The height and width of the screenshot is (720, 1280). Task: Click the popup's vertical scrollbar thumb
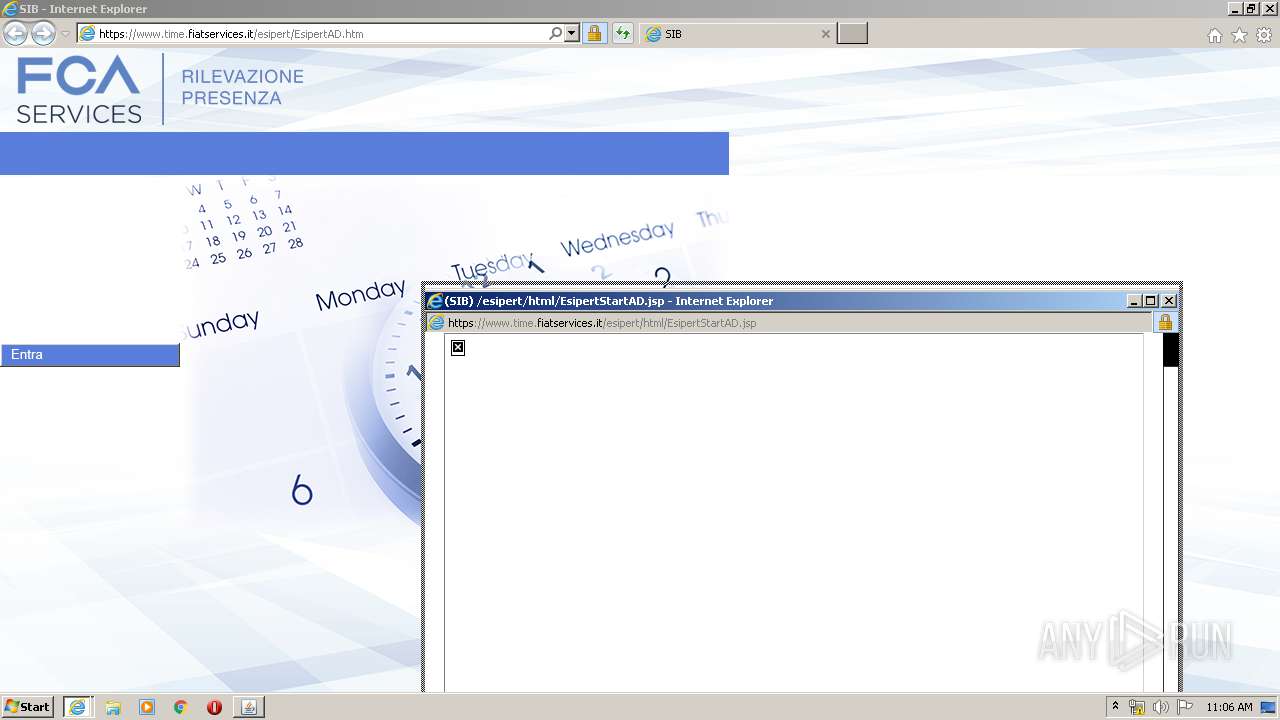click(x=1170, y=350)
